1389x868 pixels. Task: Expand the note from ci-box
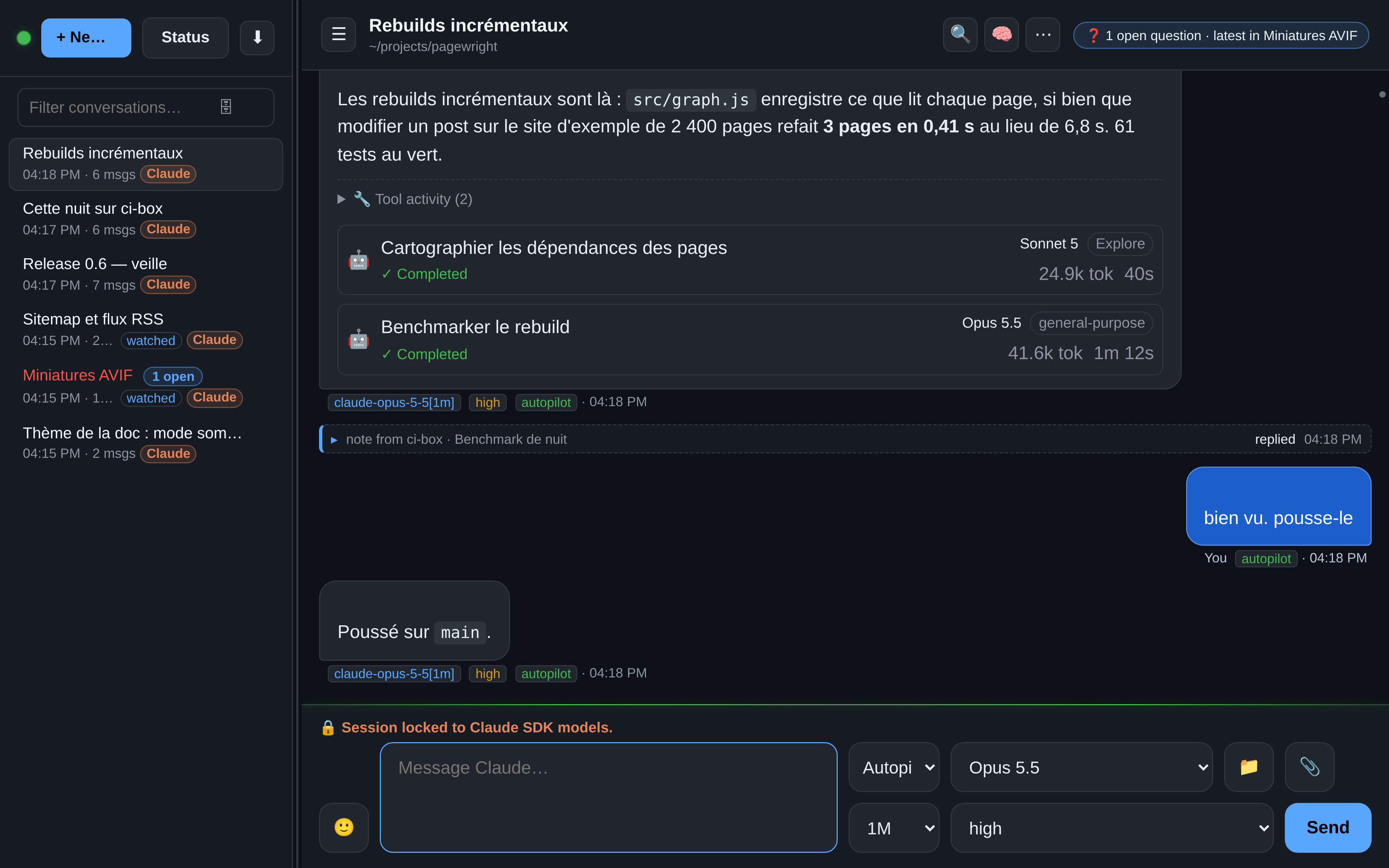click(x=845, y=439)
